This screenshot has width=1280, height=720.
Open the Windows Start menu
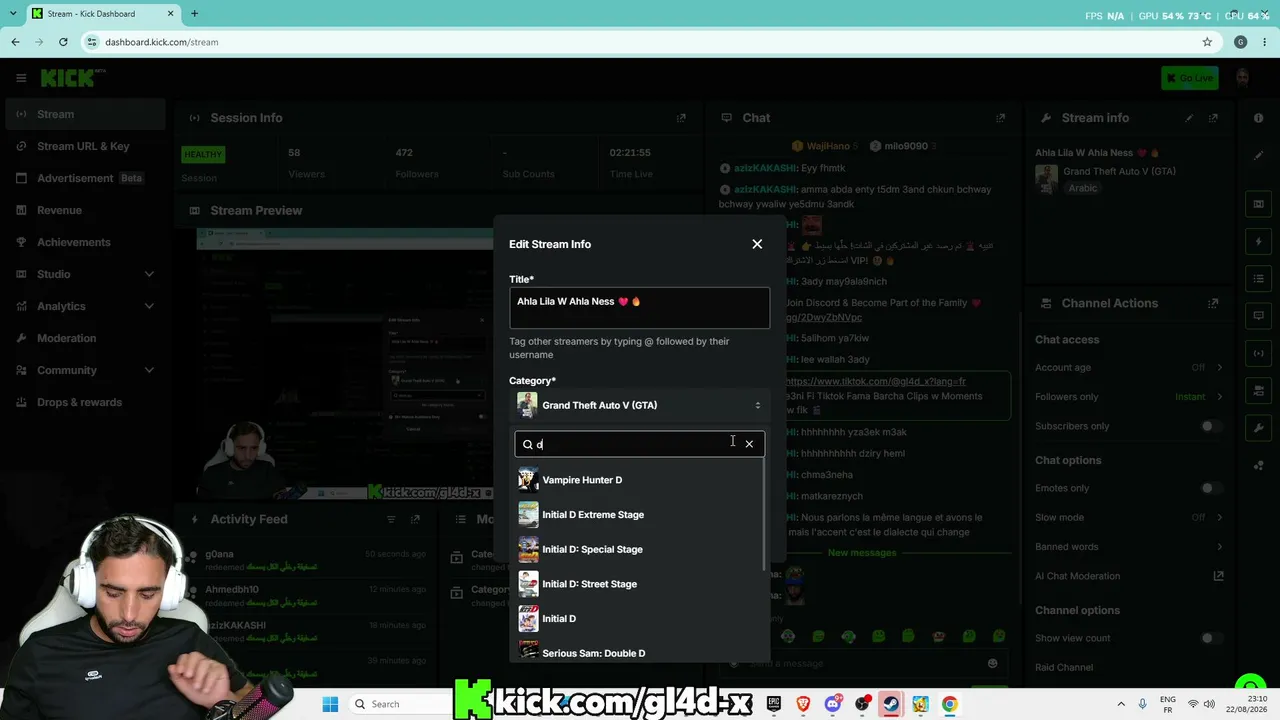(x=330, y=704)
